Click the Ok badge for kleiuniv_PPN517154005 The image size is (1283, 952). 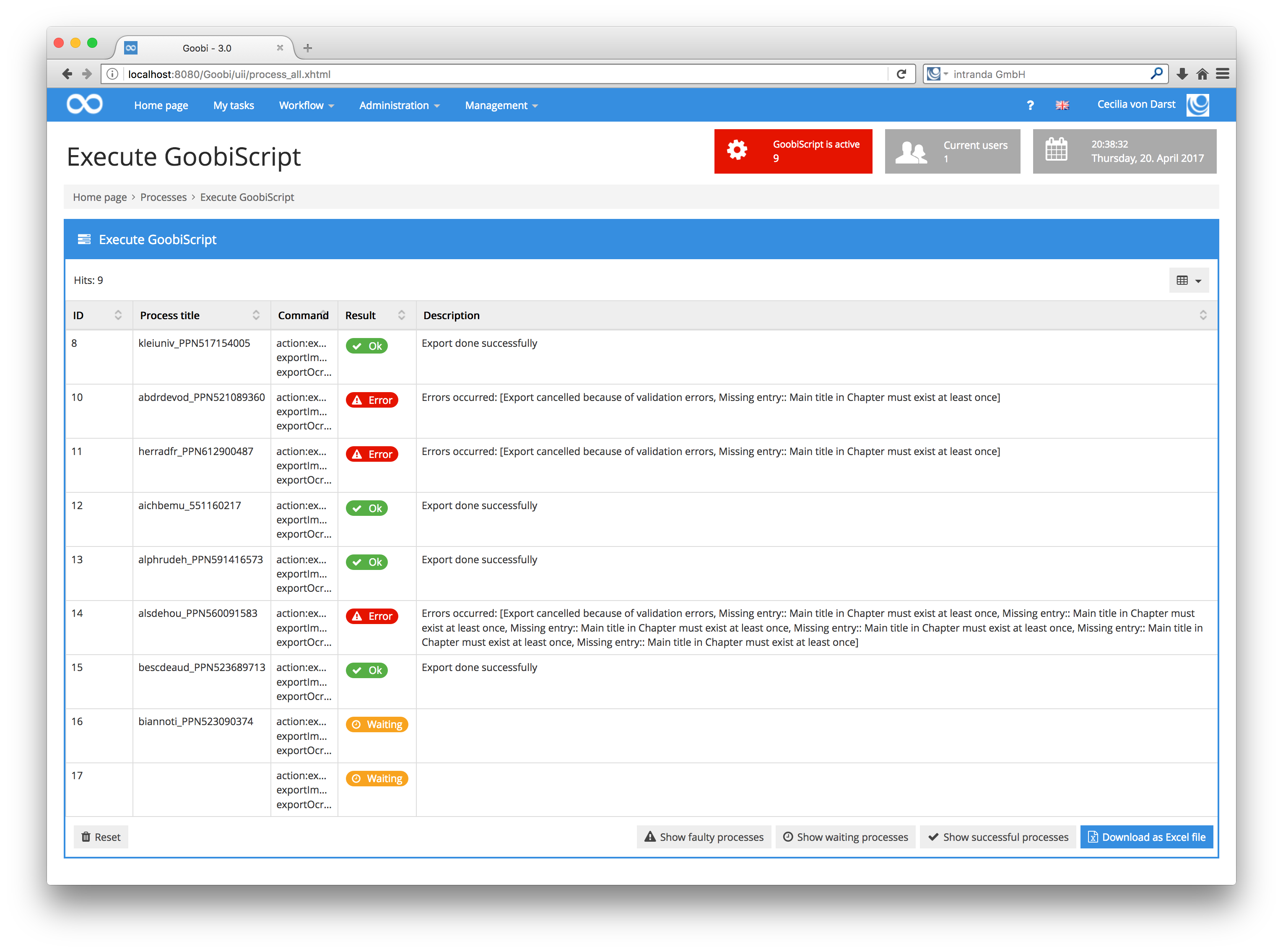pos(366,346)
